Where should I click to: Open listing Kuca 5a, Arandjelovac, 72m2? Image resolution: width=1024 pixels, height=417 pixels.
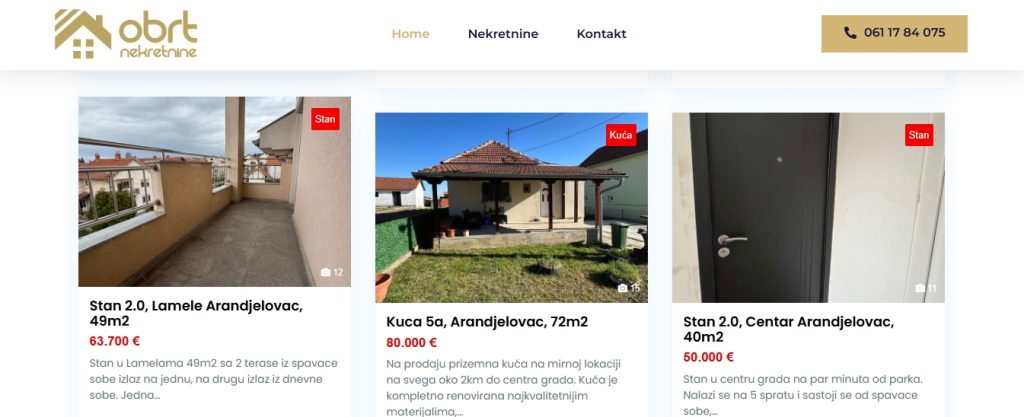tap(487, 322)
